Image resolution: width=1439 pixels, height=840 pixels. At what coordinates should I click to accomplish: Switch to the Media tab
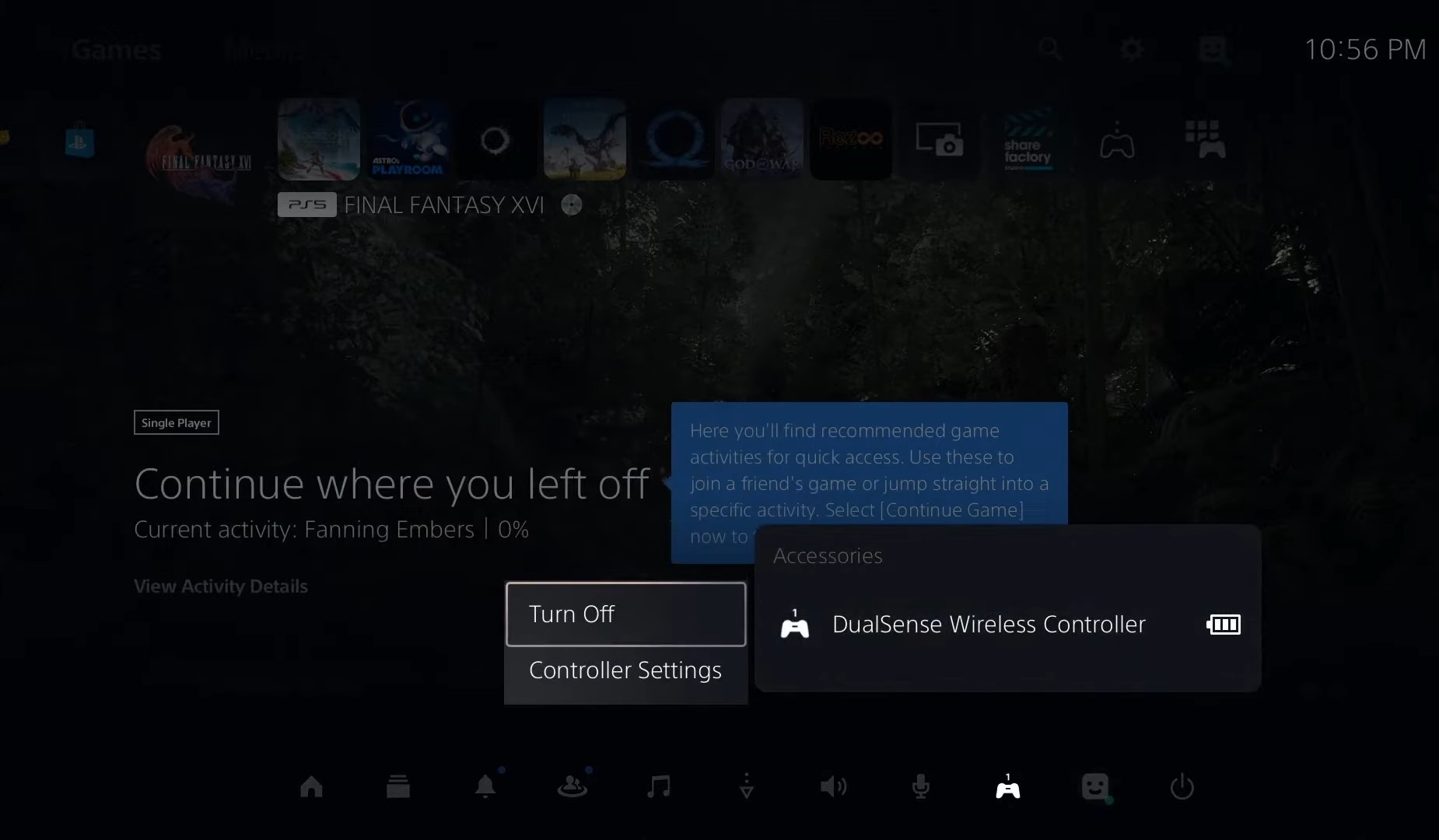pos(264,50)
